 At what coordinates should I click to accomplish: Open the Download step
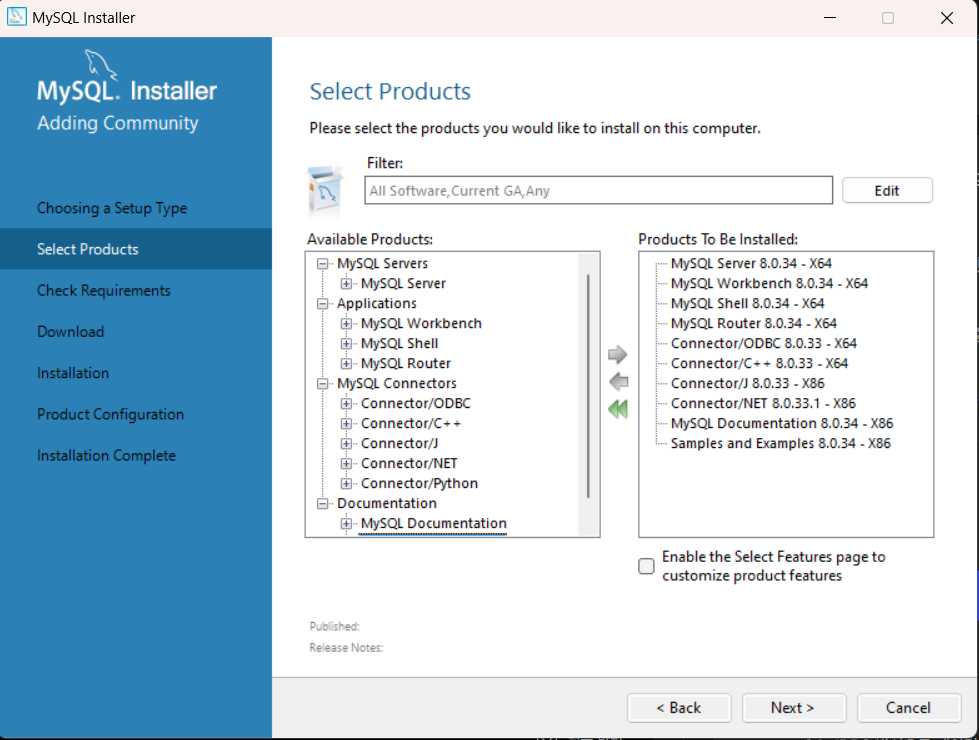tap(71, 332)
